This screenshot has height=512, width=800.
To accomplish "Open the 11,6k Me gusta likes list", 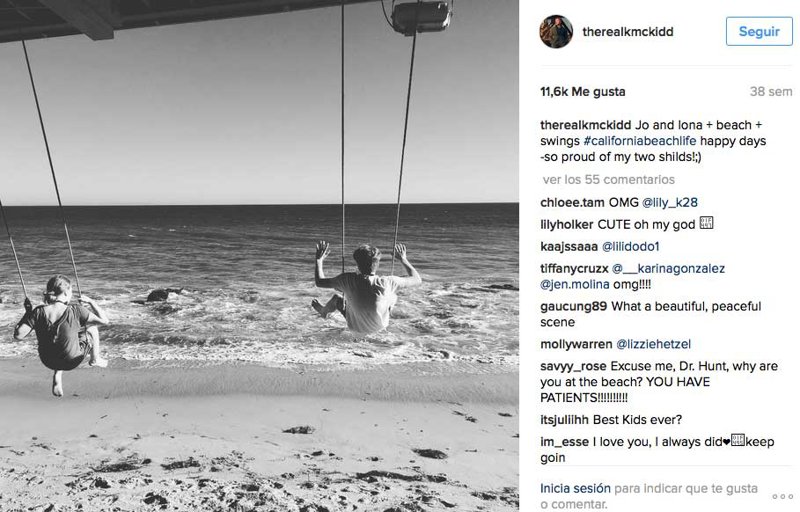I will tap(582, 92).
